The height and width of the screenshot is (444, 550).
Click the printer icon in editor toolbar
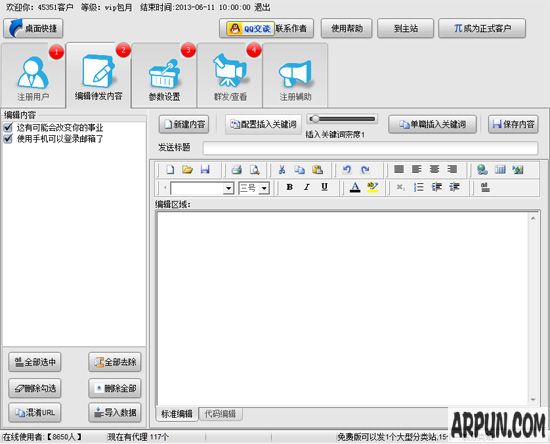pyautogui.click(x=237, y=170)
